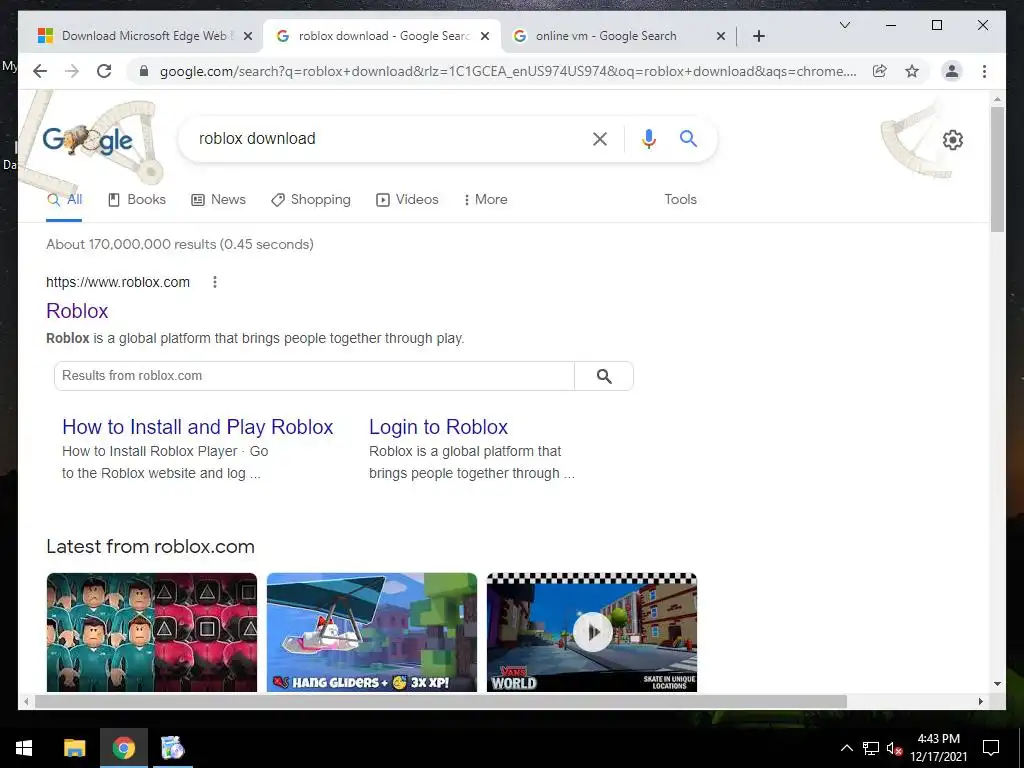1024x768 pixels.
Task: Submit search with magnifier icon
Action: tap(688, 138)
